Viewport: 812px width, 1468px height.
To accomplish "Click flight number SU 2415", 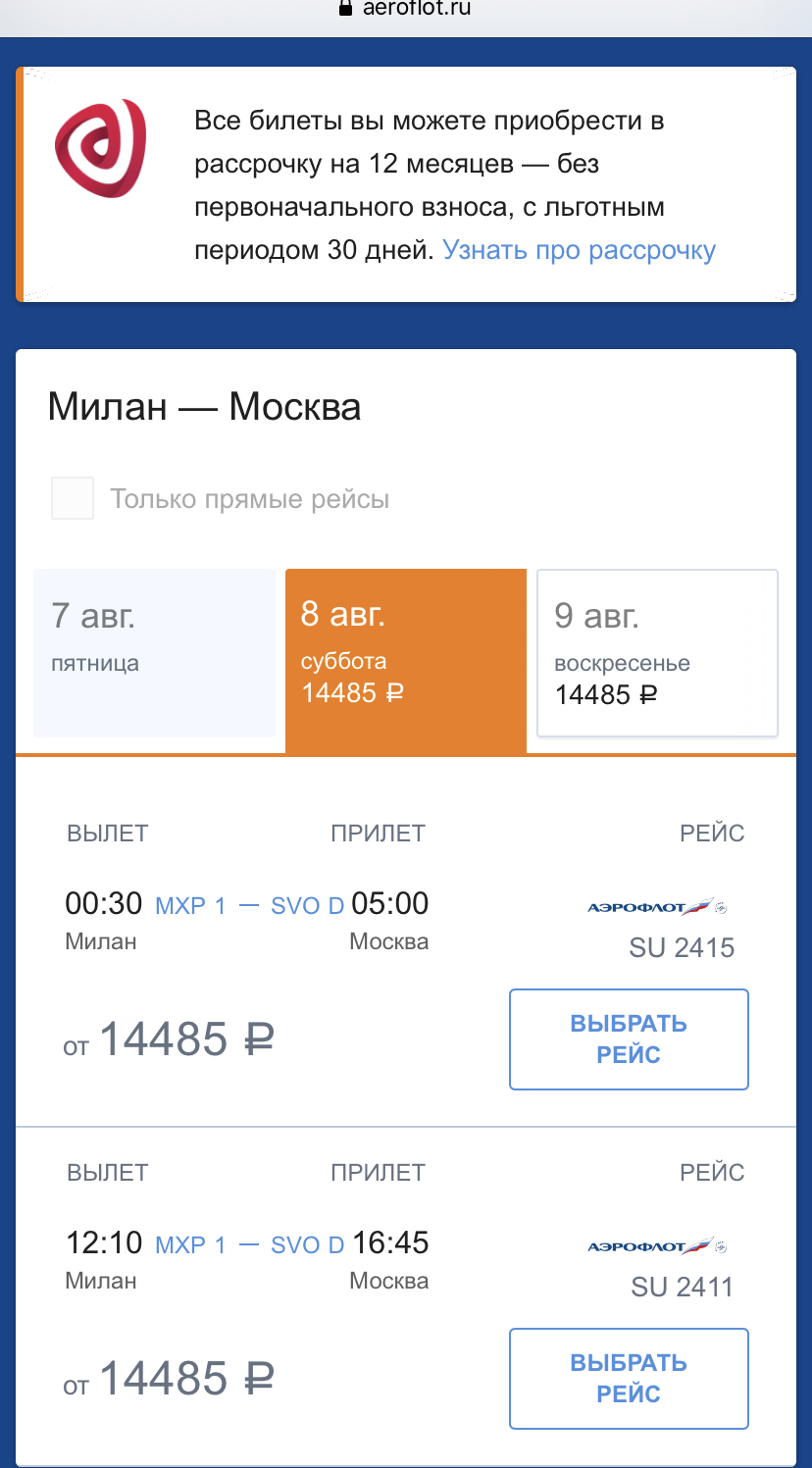I will pos(682,948).
